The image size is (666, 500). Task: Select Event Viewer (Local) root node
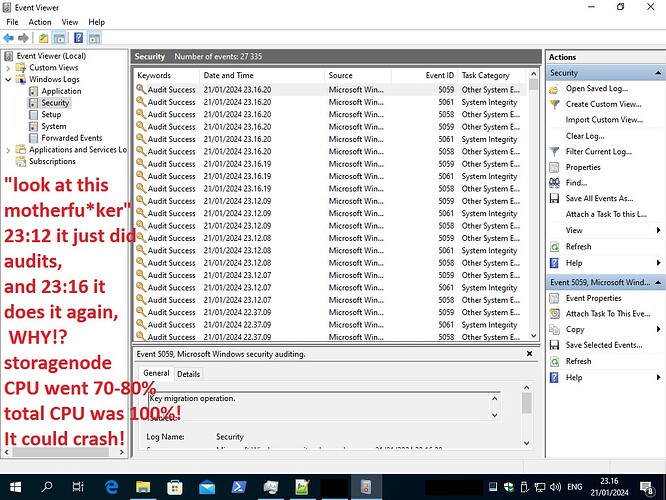tap(51, 56)
